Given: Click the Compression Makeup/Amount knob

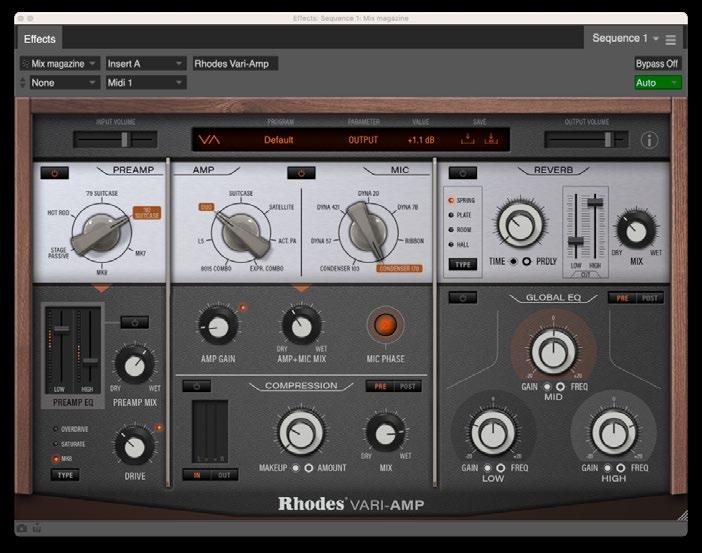Looking at the screenshot, I should click(300, 433).
